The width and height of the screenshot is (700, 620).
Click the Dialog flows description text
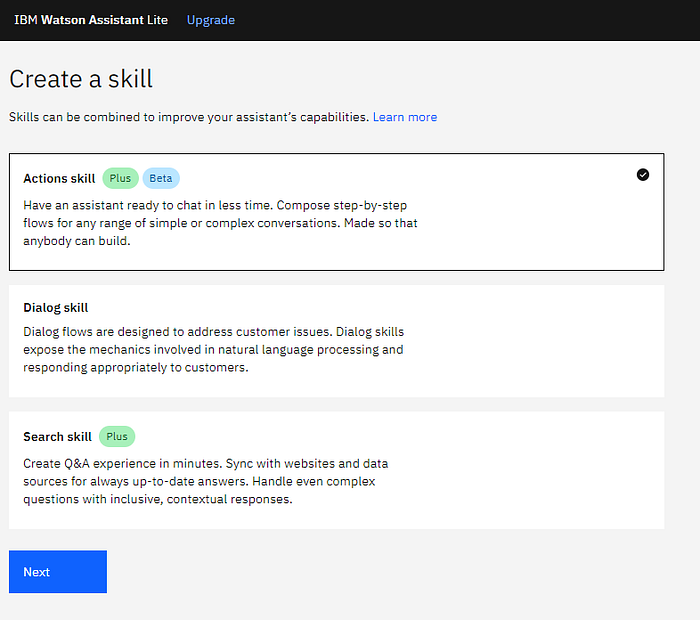tap(213, 350)
